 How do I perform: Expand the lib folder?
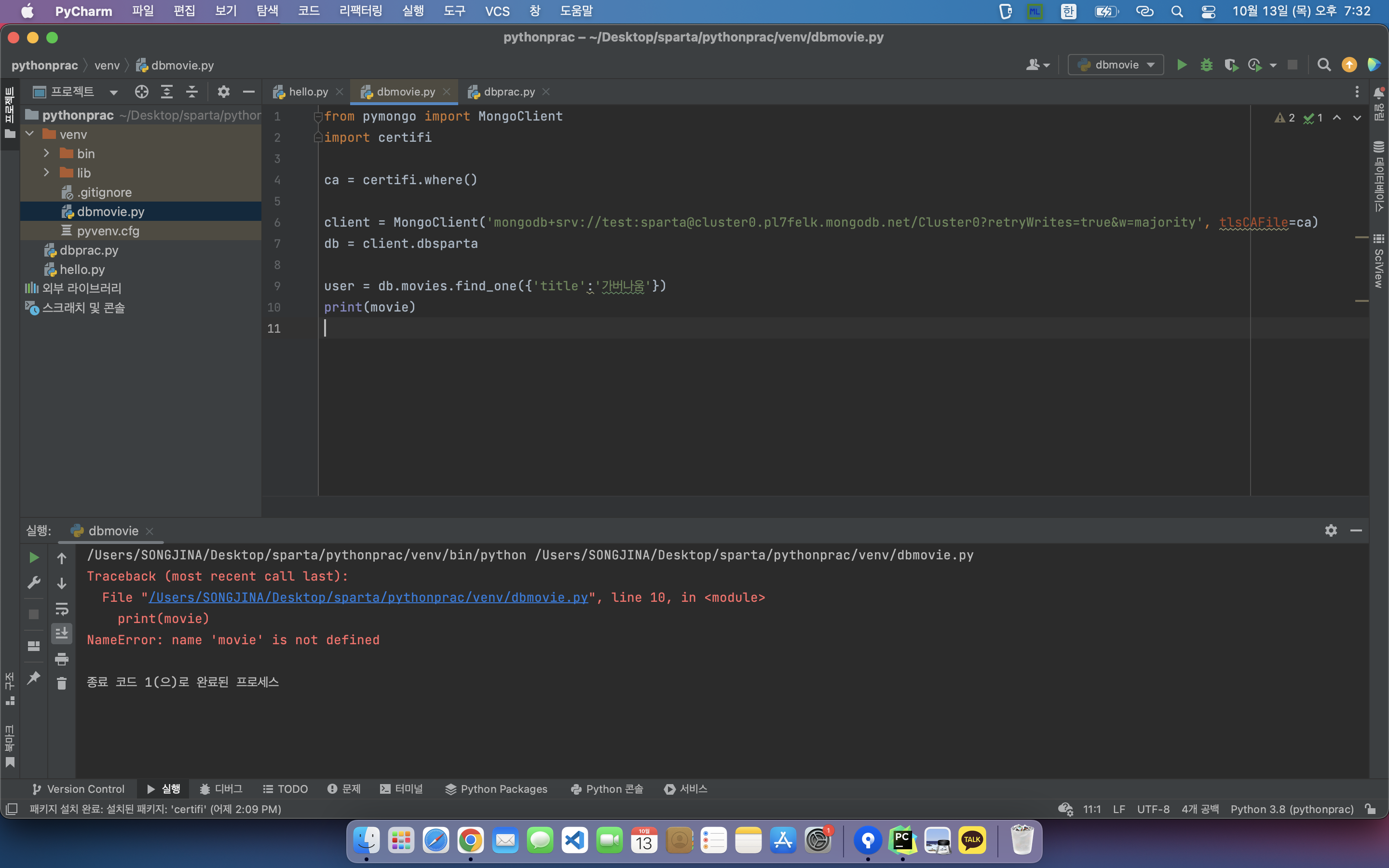coord(46,173)
